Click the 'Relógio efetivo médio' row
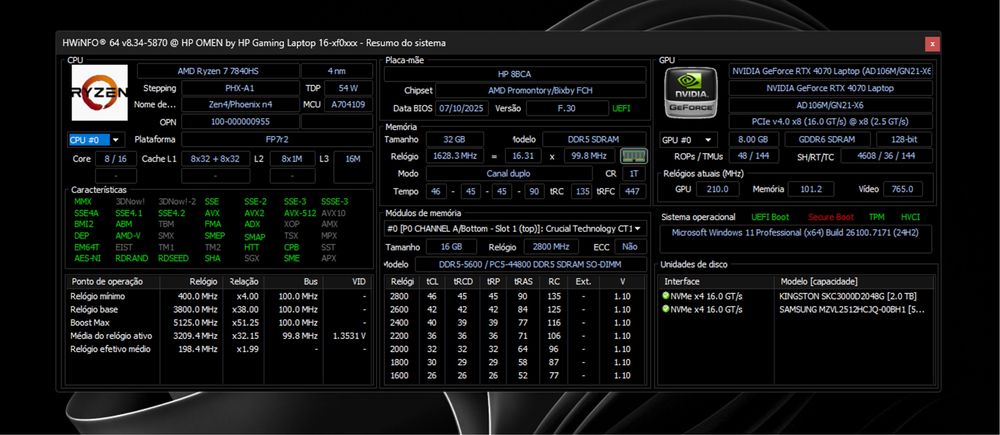Viewport: 1000px width, 435px height. (219, 349)
